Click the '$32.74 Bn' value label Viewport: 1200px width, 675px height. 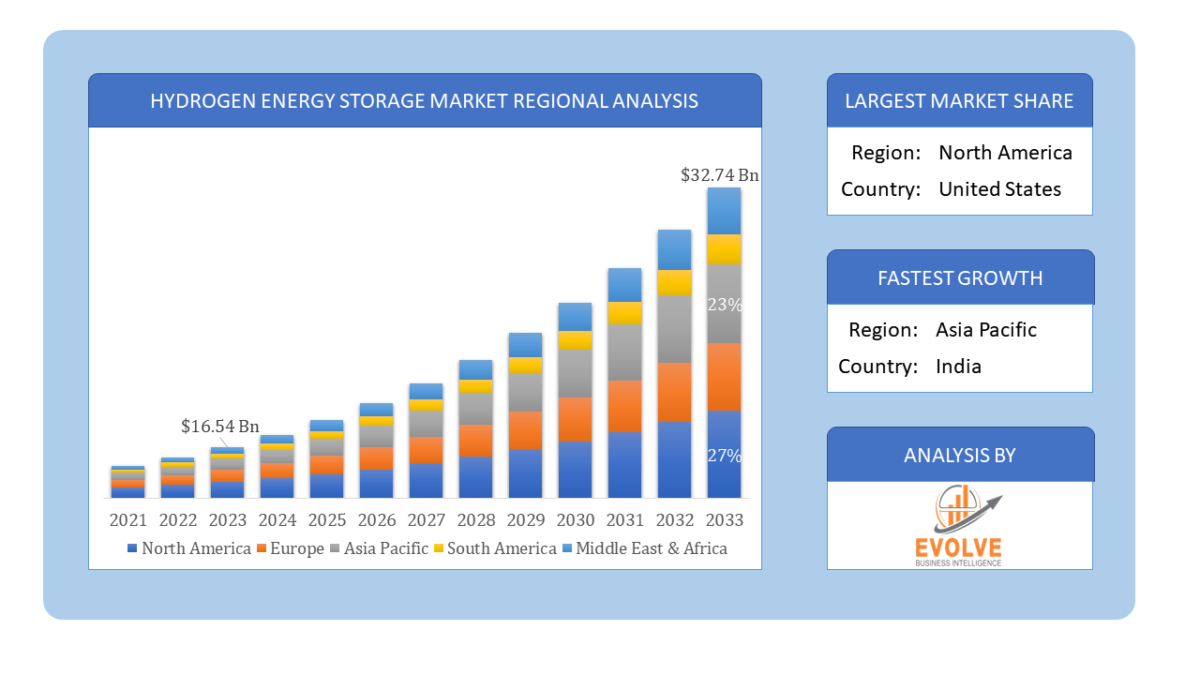click(719, 175)
